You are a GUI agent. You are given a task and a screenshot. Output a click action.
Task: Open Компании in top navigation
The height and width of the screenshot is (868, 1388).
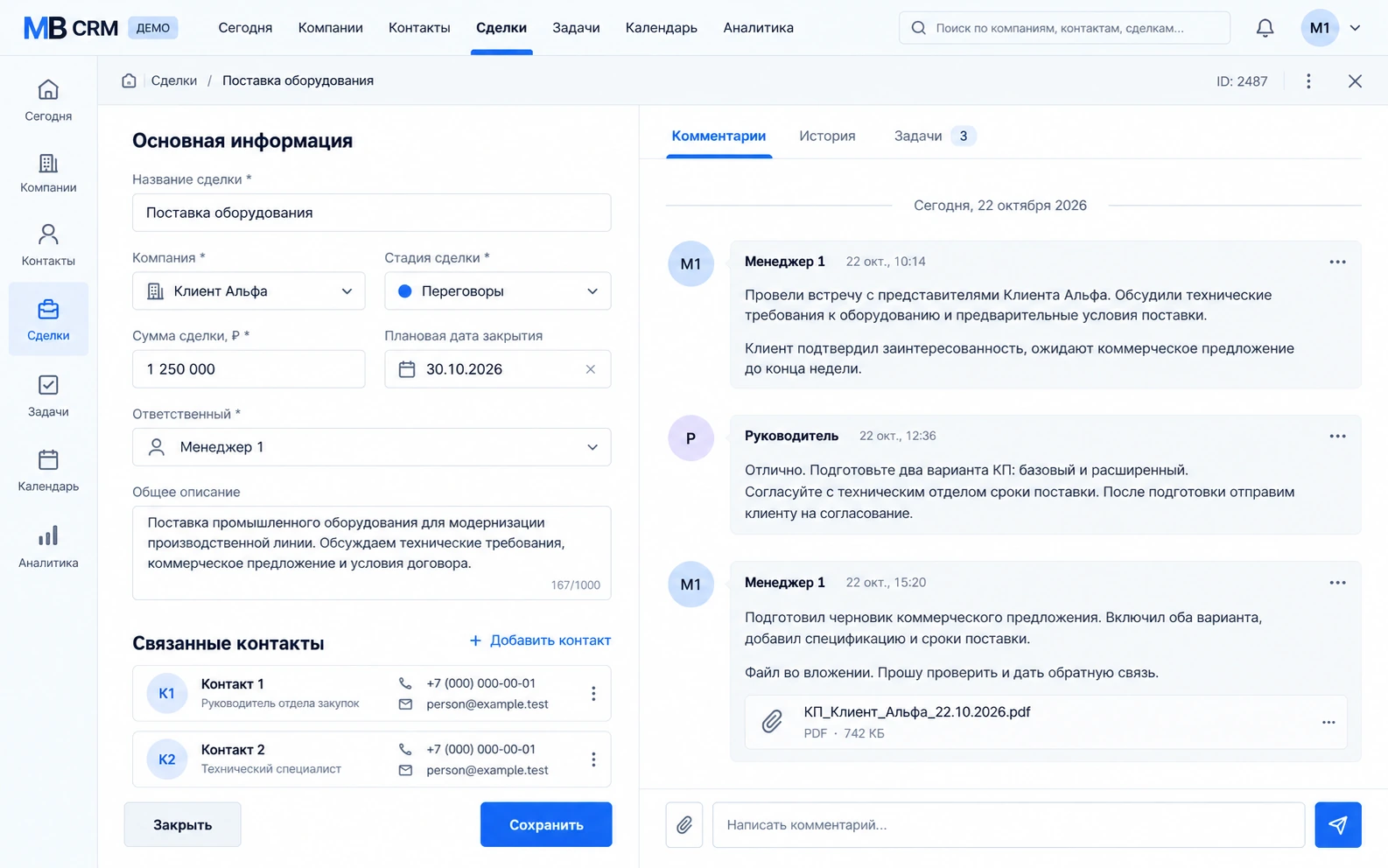331,28
